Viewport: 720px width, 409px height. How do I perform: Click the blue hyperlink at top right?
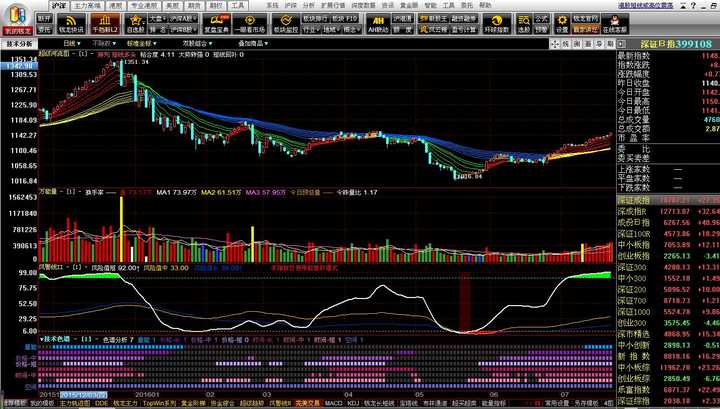click(x=646, y=6)
